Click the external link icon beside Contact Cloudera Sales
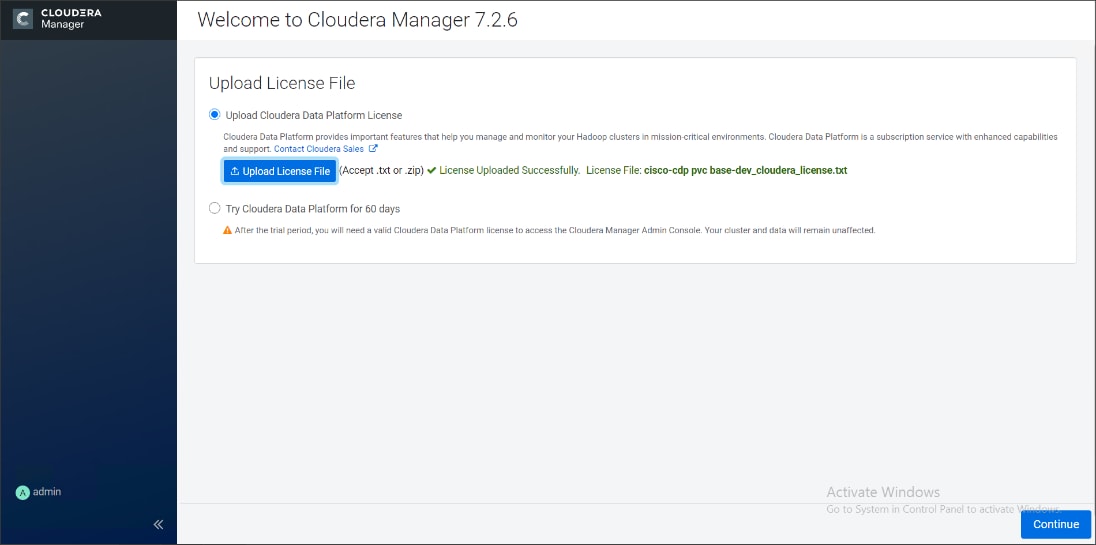1096x545 pixels. tap(373, 149)
